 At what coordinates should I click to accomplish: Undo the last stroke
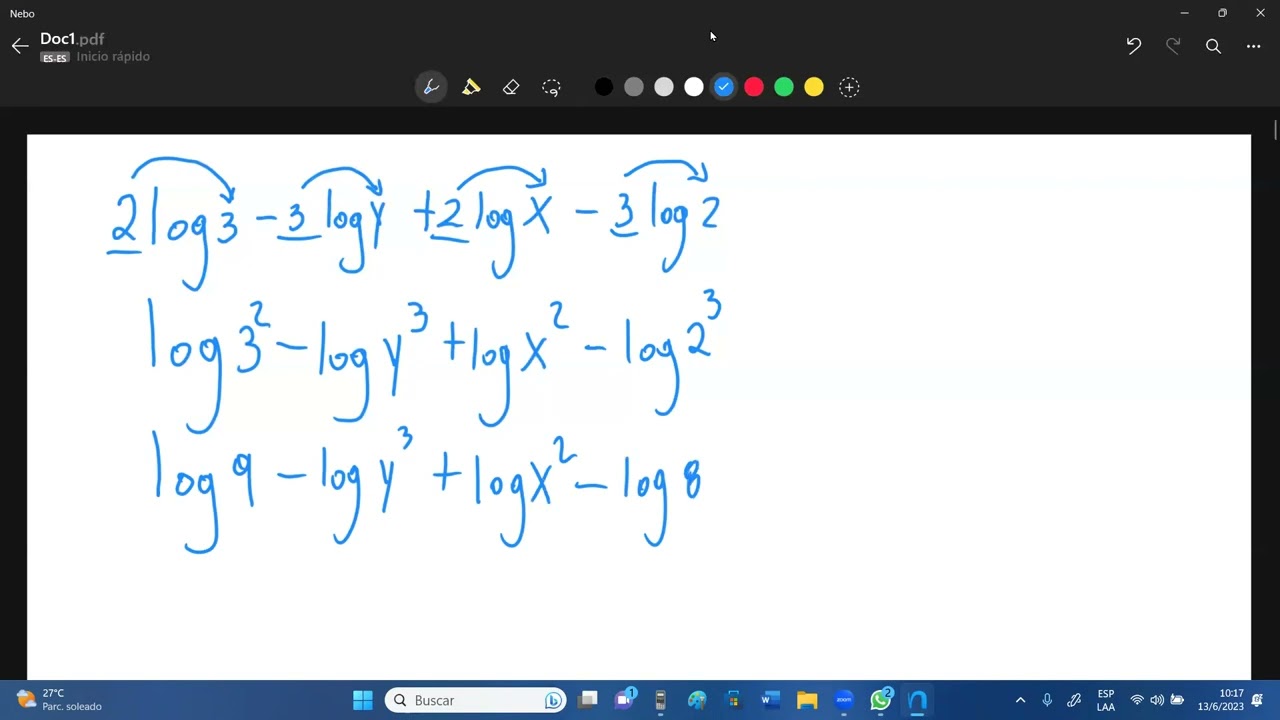coord(1133,46)
